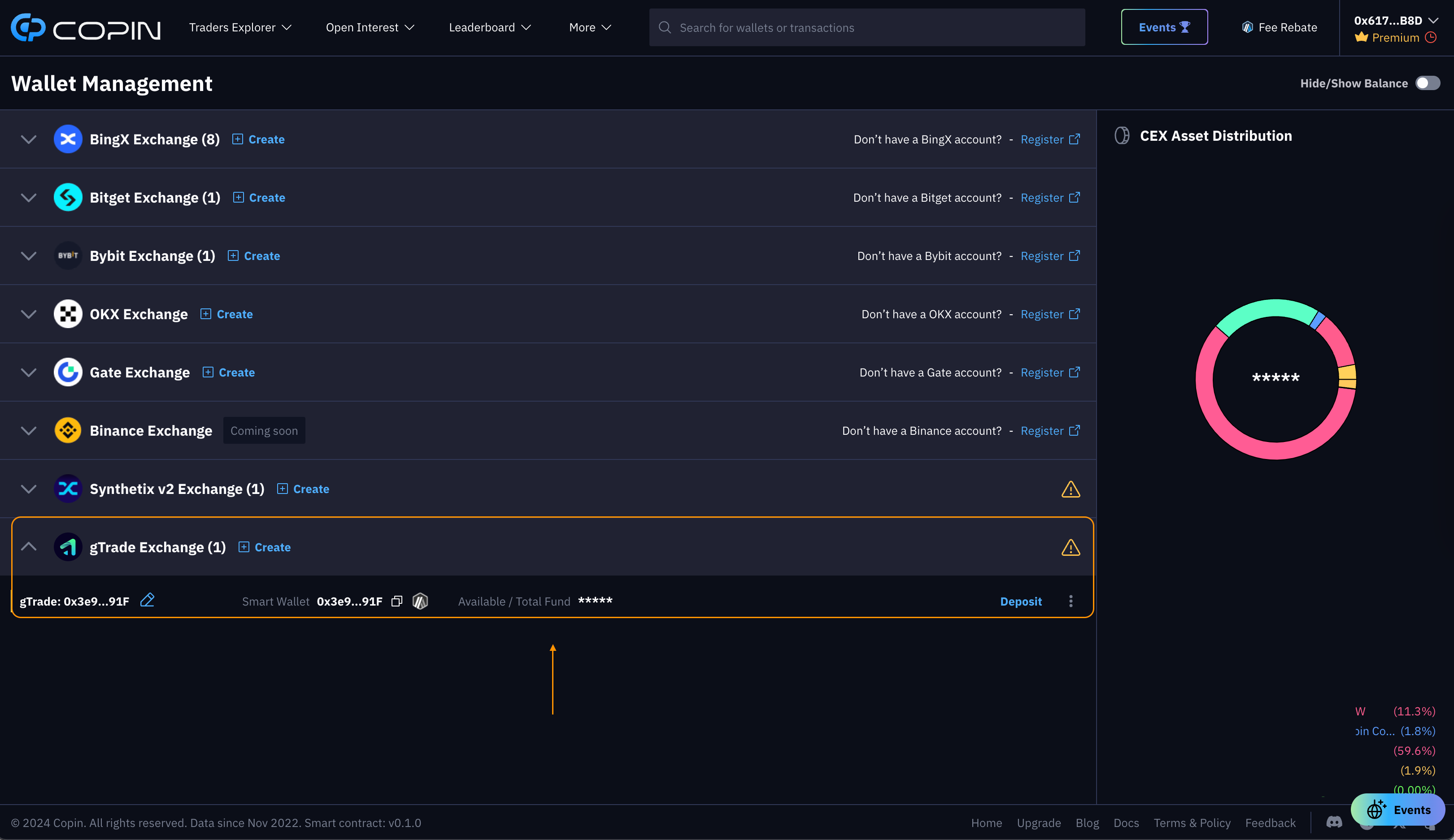Click the Premium clock icon

1431,38
